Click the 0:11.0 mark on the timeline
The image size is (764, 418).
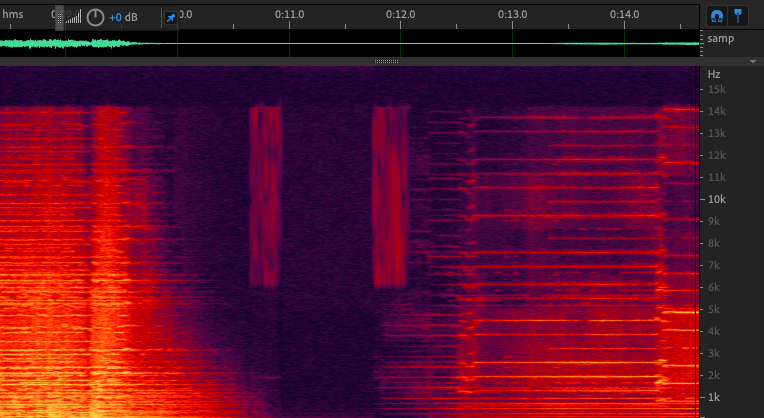(x=289, y=14)
